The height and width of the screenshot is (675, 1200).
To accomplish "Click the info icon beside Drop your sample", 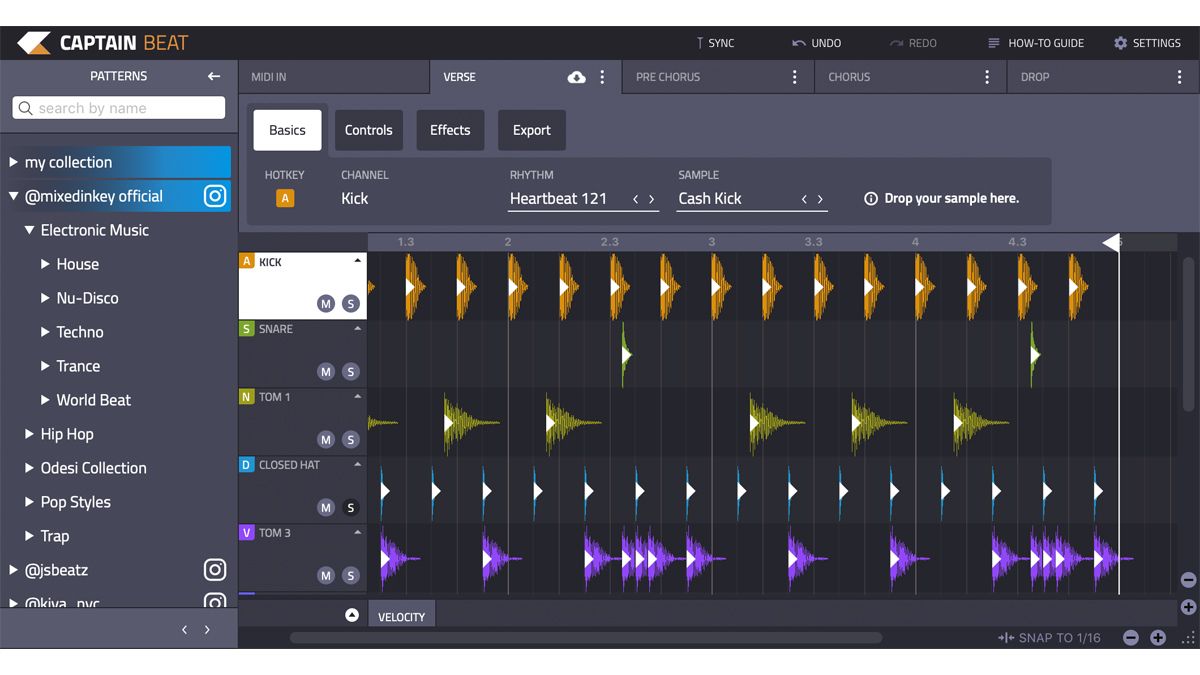I will [871, 199].
